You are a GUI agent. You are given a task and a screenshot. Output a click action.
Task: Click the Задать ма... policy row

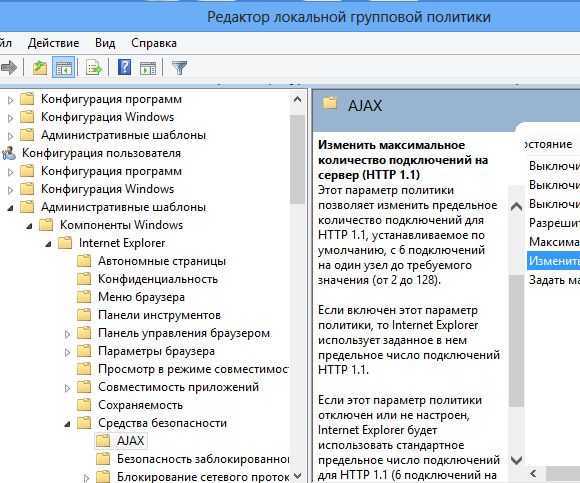click(554, 280)
